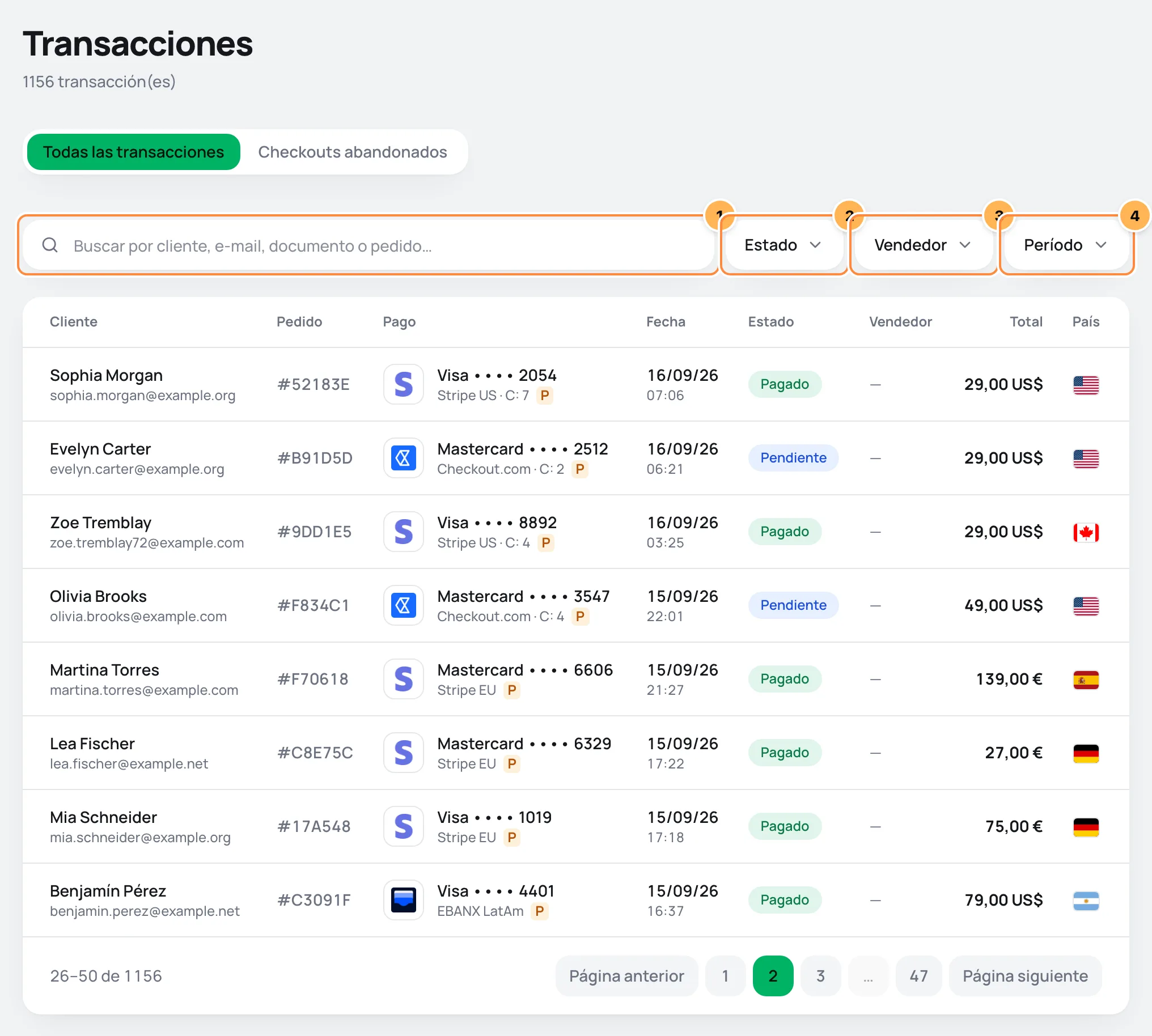Jump to last page 47
1152x1036 pixels.
918,976
